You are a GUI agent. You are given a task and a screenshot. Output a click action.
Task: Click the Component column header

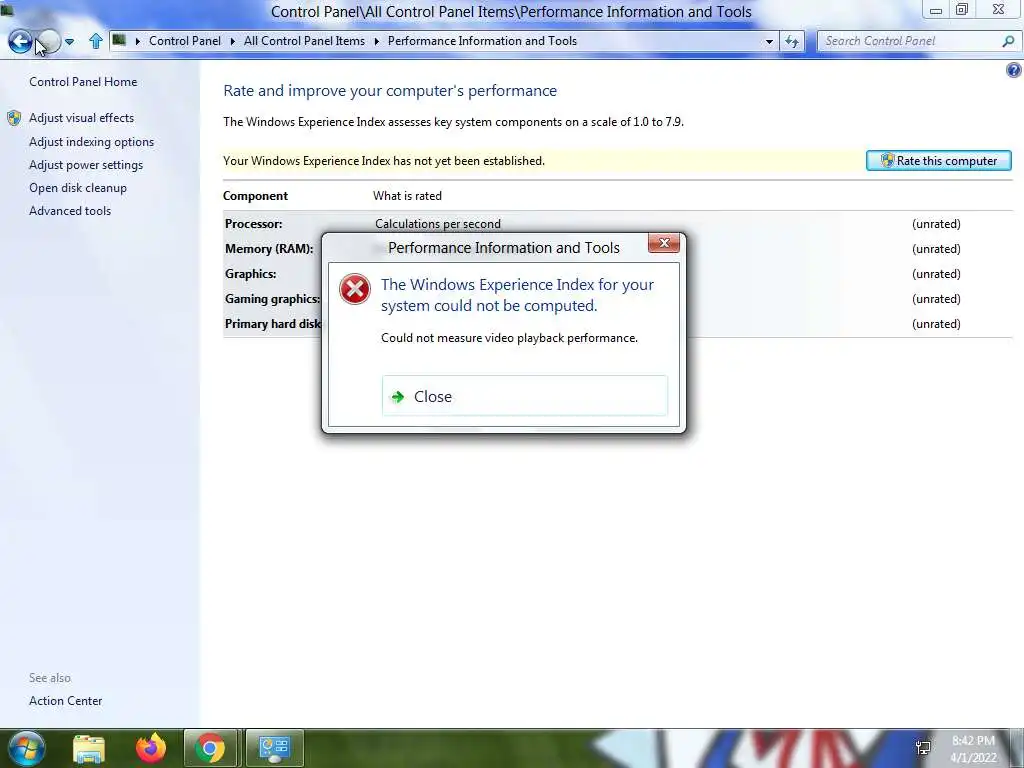click(255, 196)
